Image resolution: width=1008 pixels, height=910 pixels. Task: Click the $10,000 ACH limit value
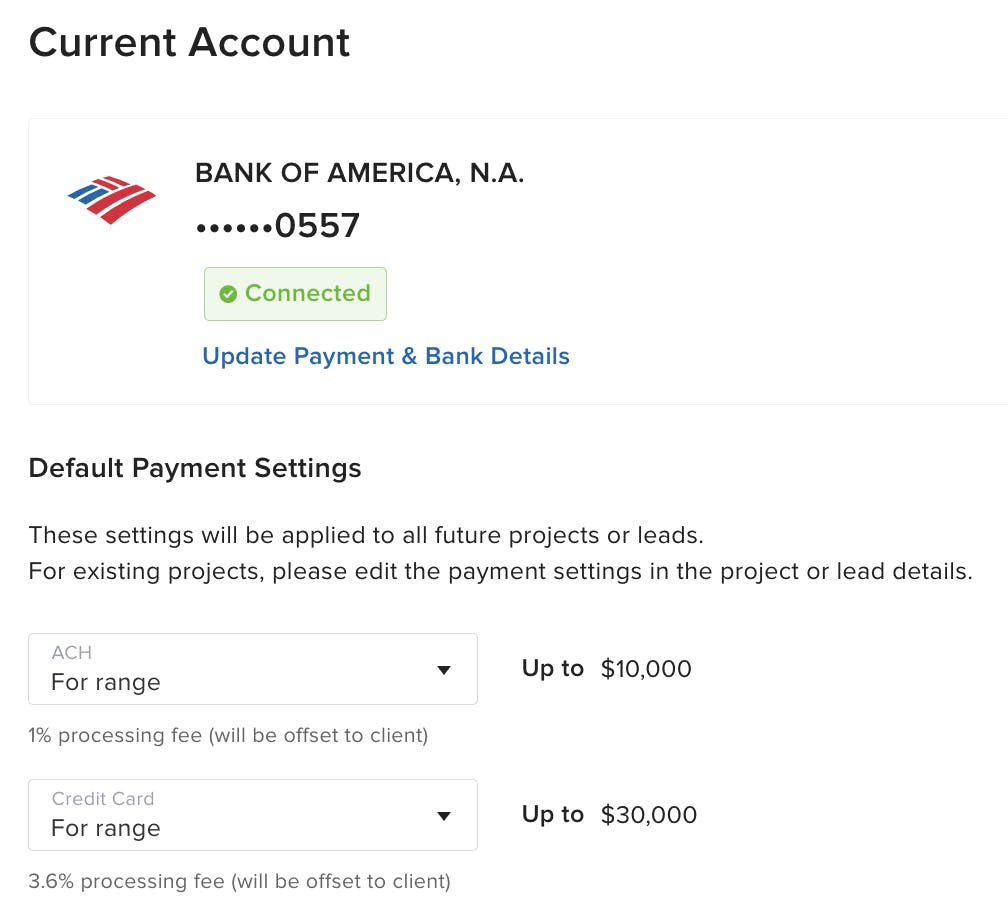[x=646, y=669]
